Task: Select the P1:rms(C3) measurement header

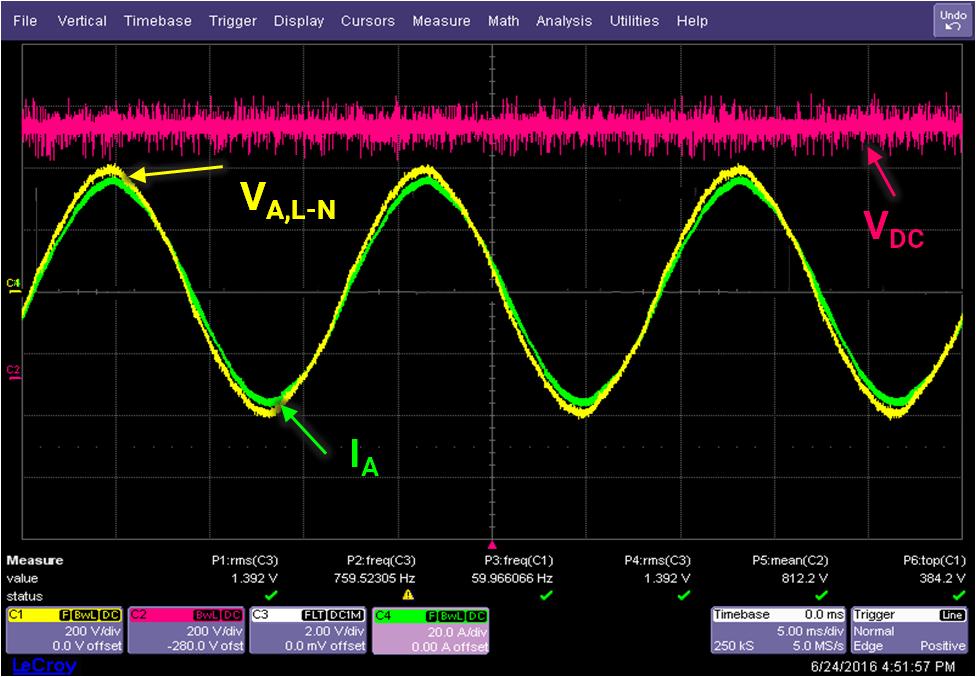Action: point(245,560)
